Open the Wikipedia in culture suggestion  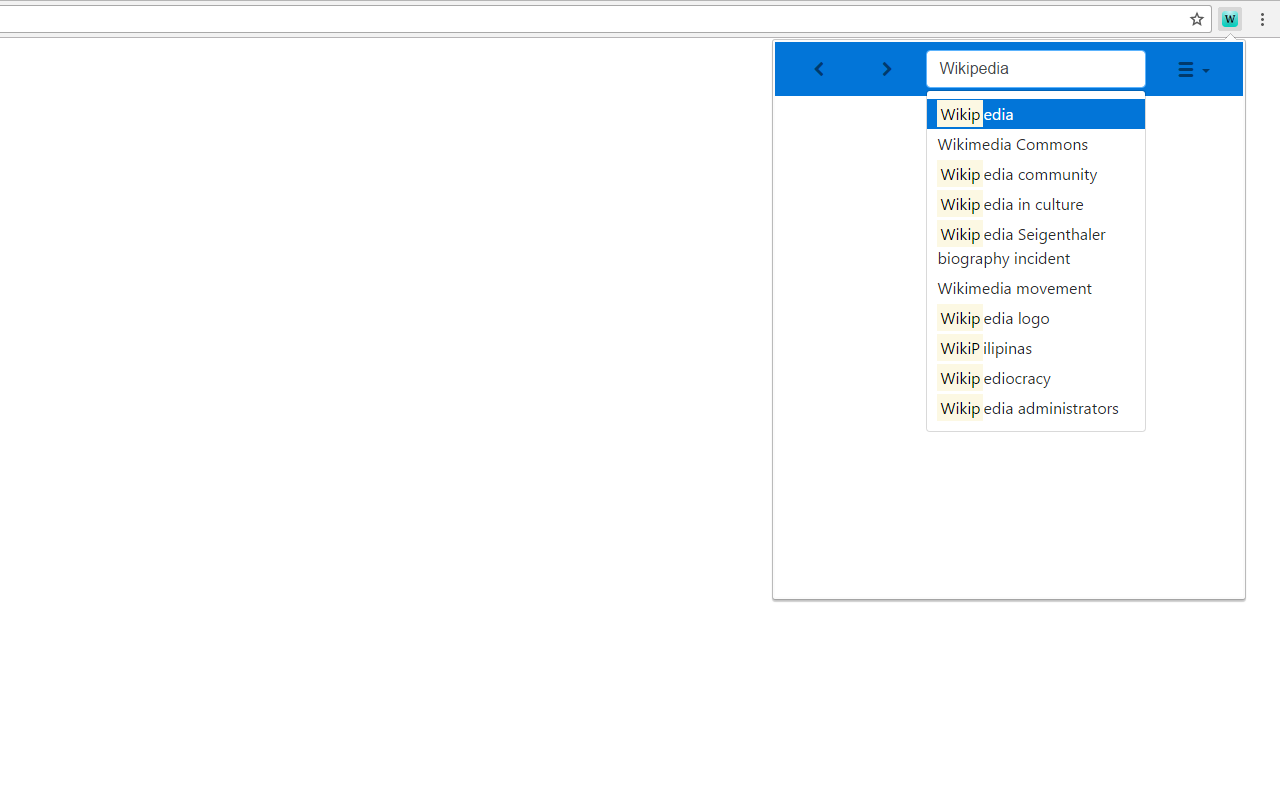(1011, 204)
